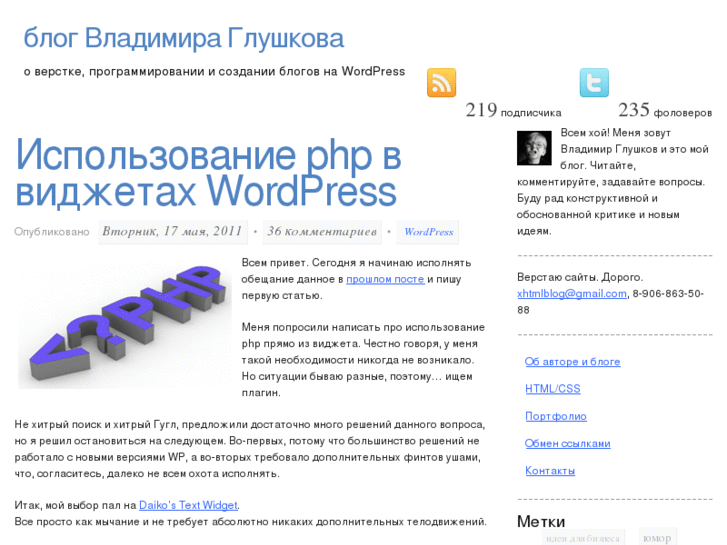Screen dimensions: 727x545
Task: Open the "Обмен ссылками" page
Action: 568,443
